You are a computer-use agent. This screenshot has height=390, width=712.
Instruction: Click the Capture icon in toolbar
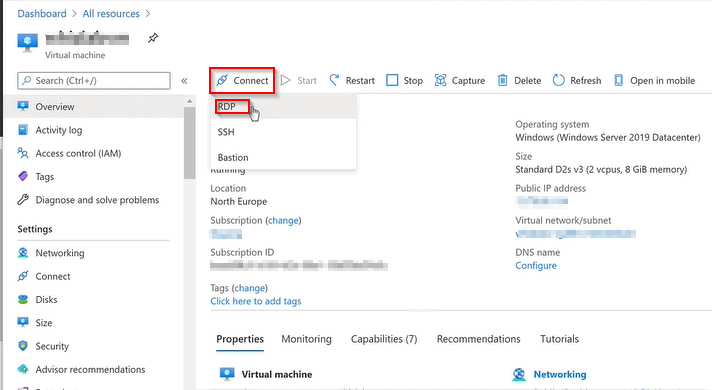tap(440, 80)
